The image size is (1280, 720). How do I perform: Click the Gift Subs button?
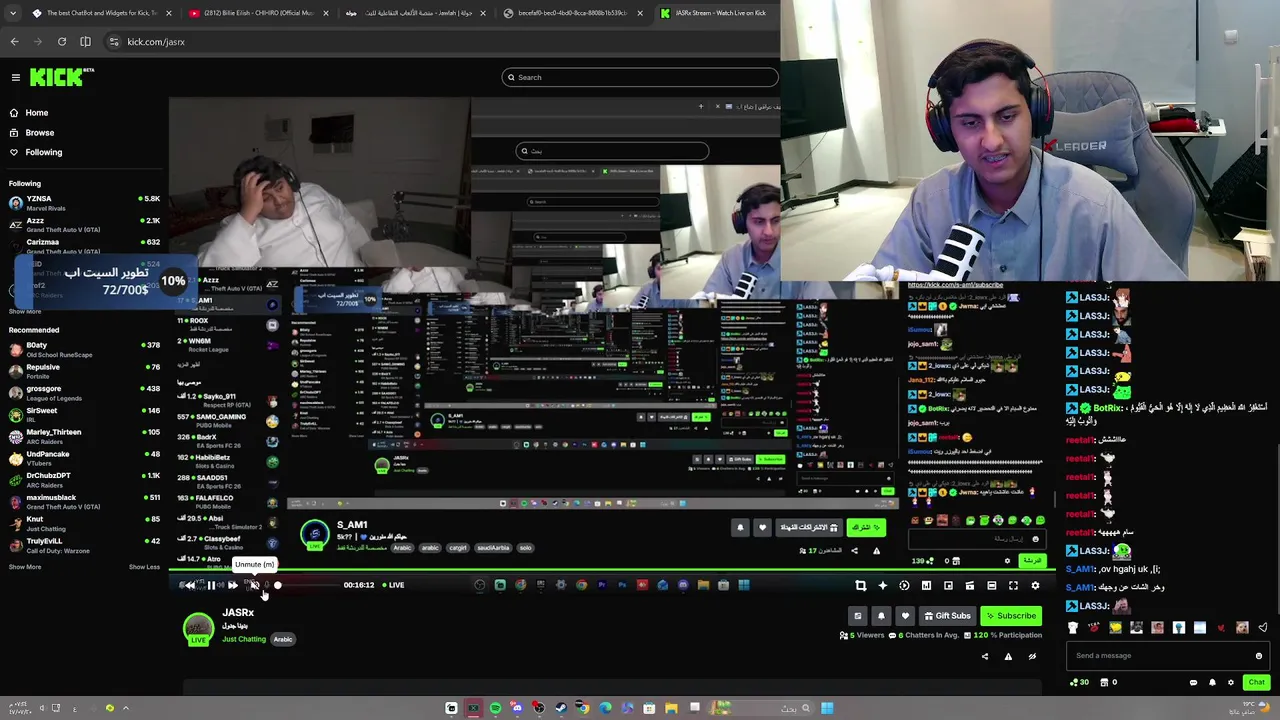[947, 616]
